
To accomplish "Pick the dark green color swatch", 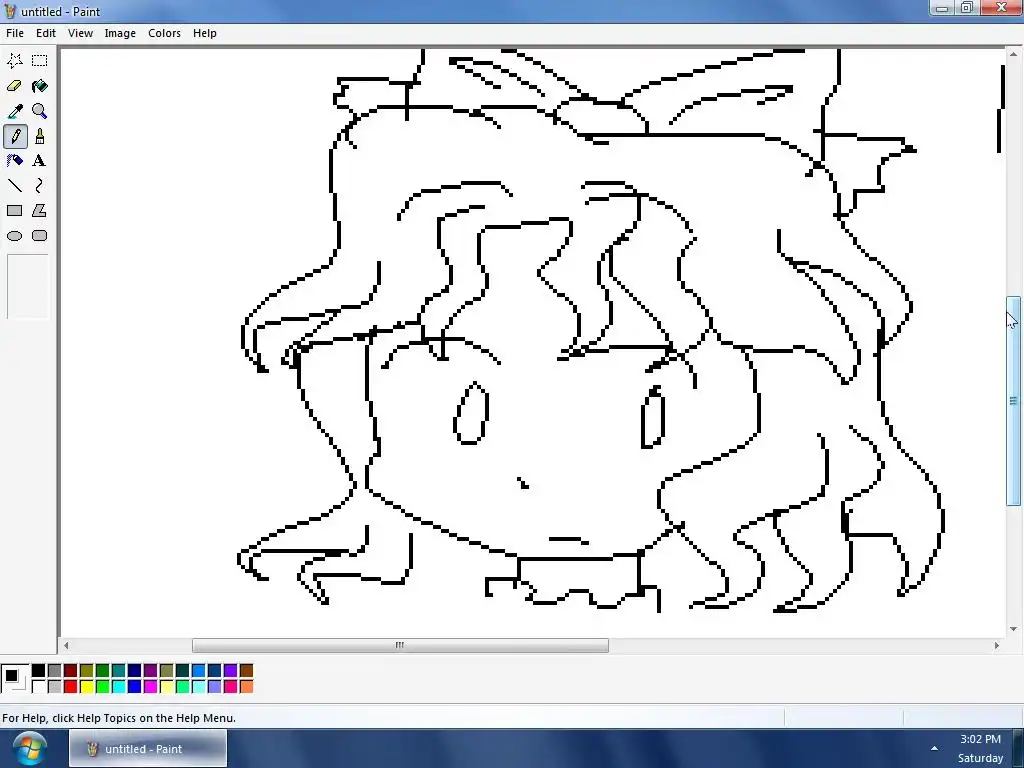I will point(103,671).
